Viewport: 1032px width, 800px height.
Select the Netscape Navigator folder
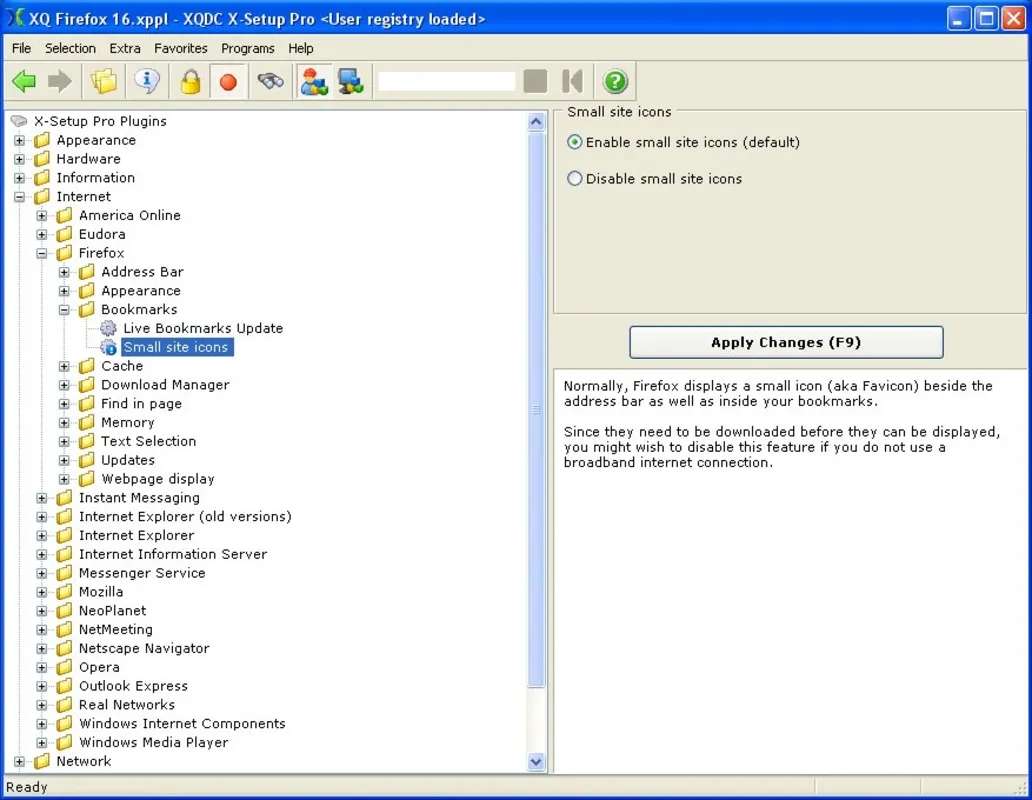point(143,649)
